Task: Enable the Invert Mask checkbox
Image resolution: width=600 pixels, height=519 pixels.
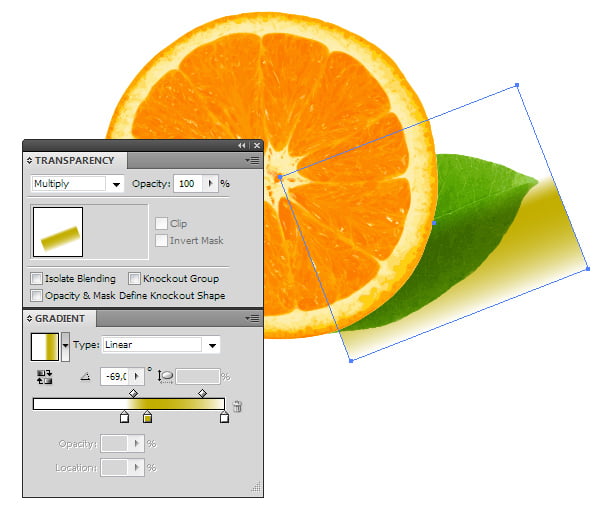Action: 161,240
